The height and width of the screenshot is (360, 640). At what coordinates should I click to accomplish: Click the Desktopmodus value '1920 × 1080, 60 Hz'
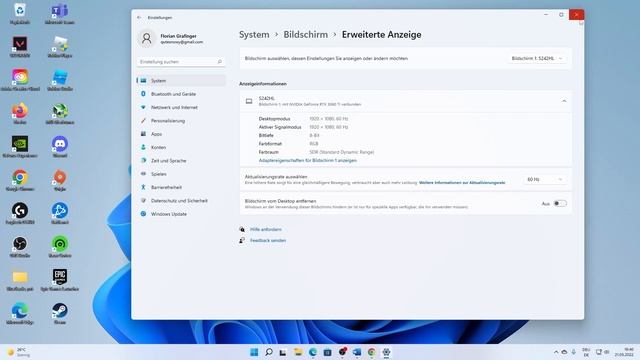pyautogui.click(x=329, y=119)
